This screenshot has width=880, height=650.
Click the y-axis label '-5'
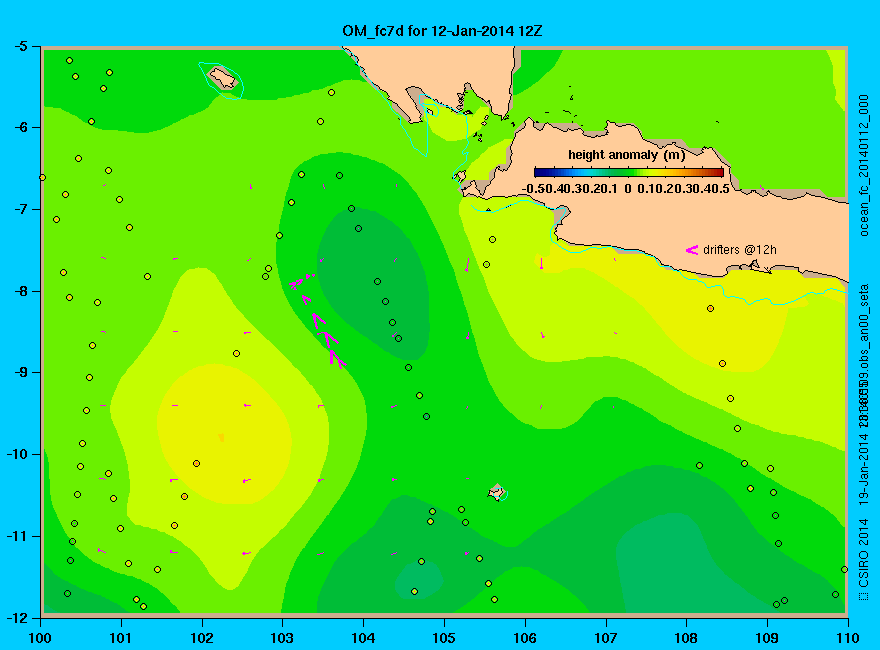(20, 46)
